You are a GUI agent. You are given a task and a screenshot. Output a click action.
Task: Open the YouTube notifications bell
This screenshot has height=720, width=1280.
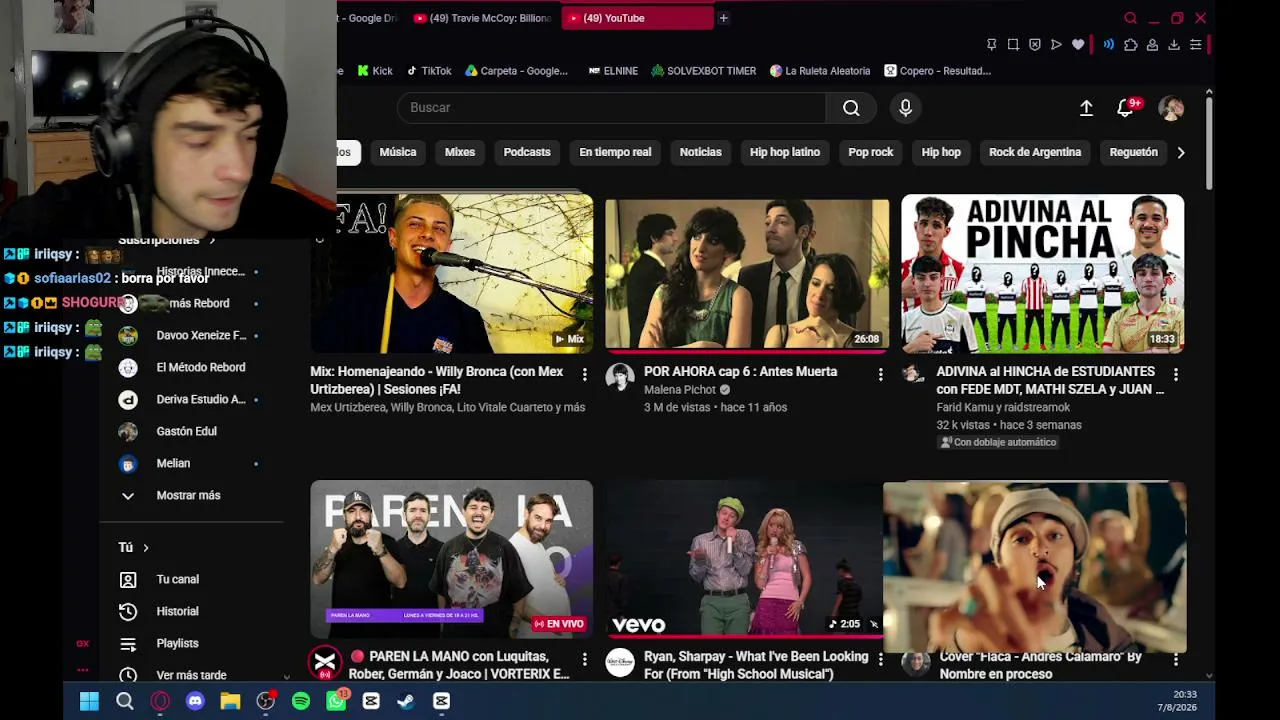pos(1125,108)
